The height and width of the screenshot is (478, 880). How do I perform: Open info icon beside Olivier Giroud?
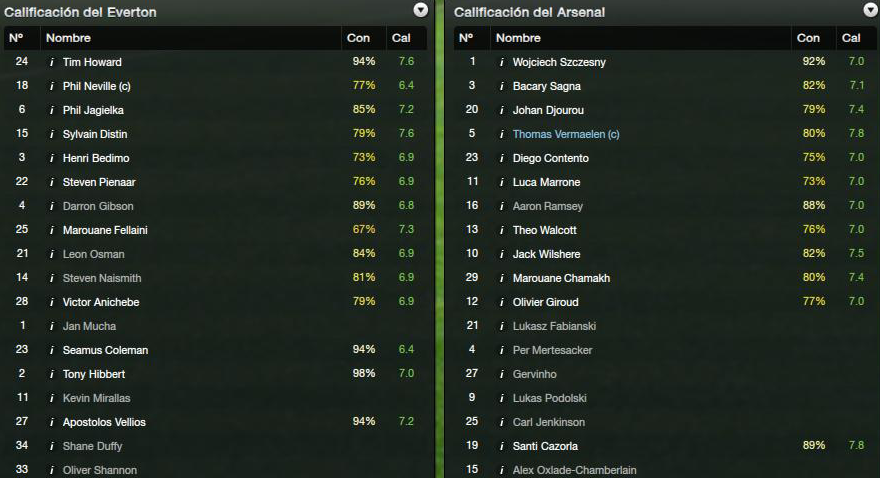[502, 302]
